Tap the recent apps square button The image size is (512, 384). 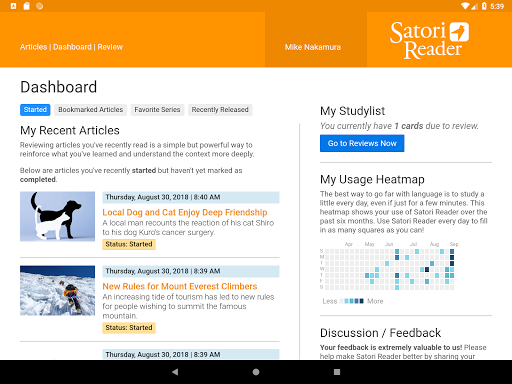click(337, 372)
